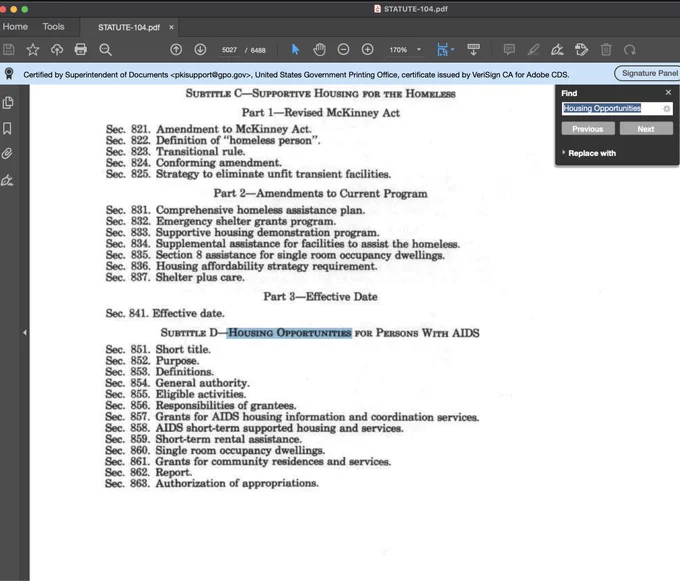Click the certificate ribbon badge icon
Viewport: 680px width, 581px height.
click(x=9, y=74)
